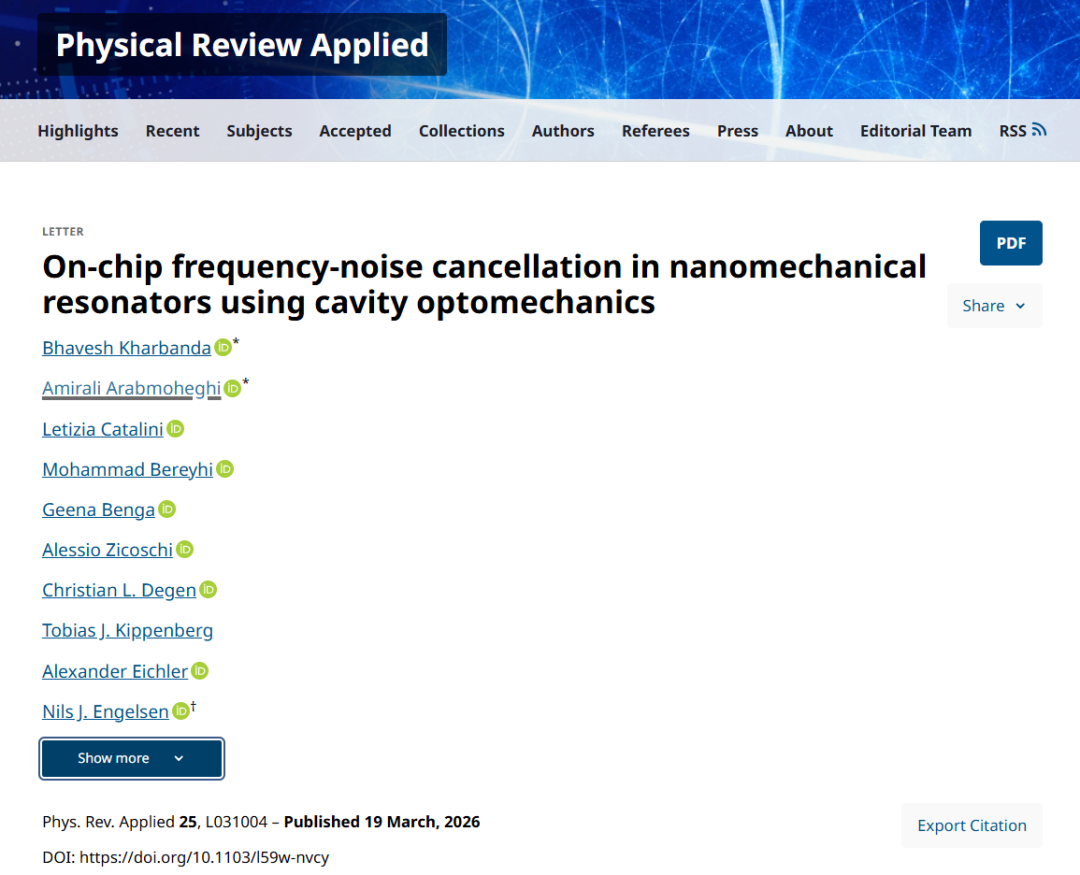This screenshot has height=875, width=1080.
Task: Open Geena Benga's ORCID profile icon
Action: pyautogui.click(x=167, y=509)
